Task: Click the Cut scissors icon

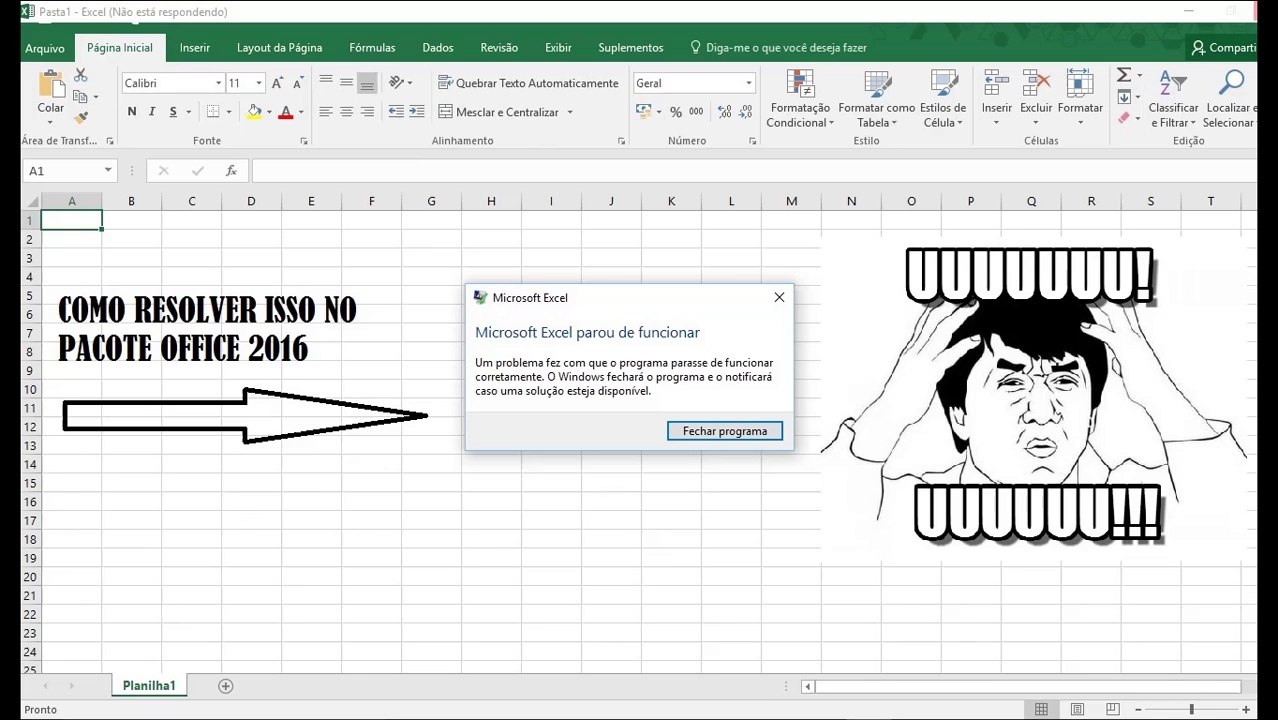Action: (81, 76)
